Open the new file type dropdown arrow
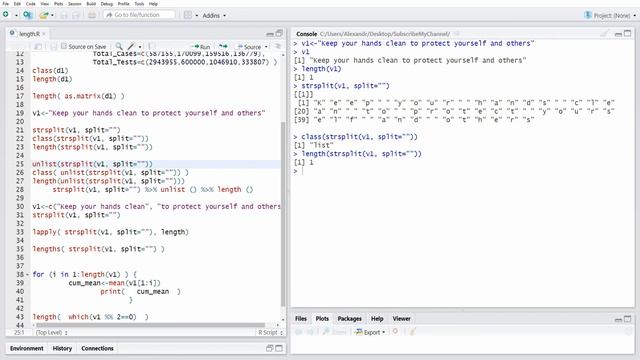This screenshot has width=640, height=360. click(16, 15)
